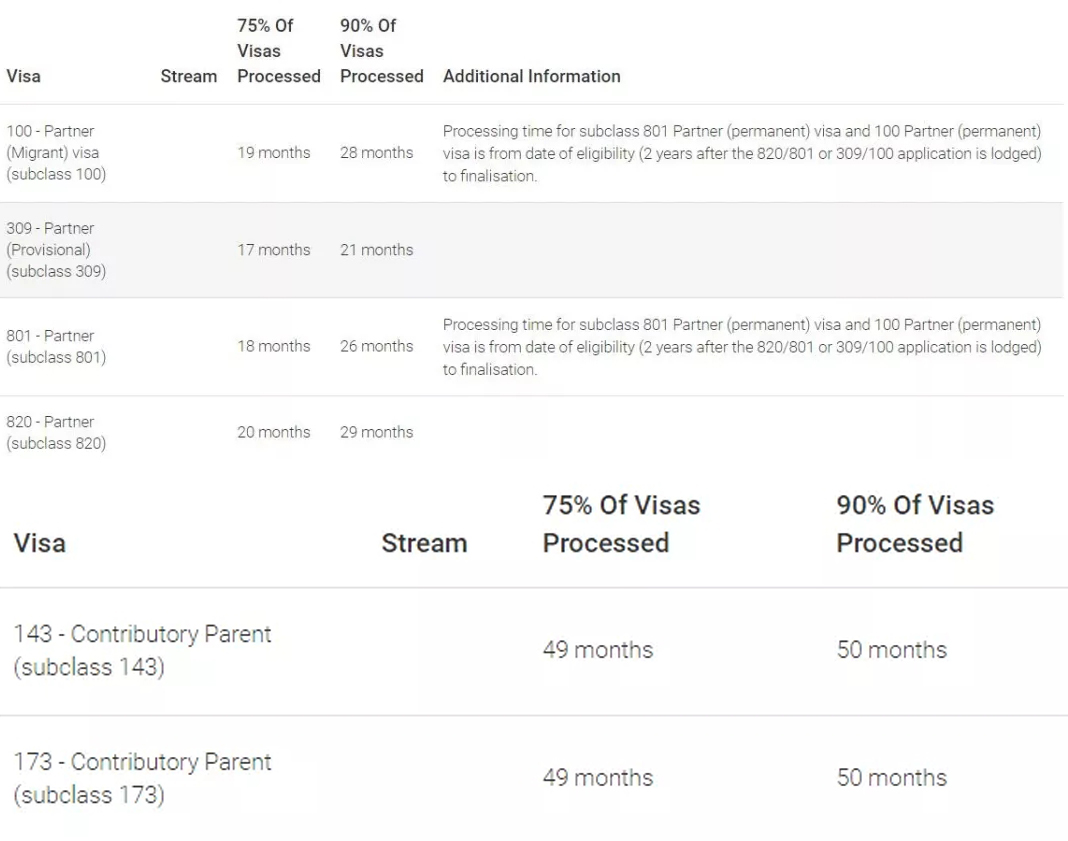The image size is (1068, 841).
Task: Select the 173 - Contributory Parent row label
Action: 142,778
